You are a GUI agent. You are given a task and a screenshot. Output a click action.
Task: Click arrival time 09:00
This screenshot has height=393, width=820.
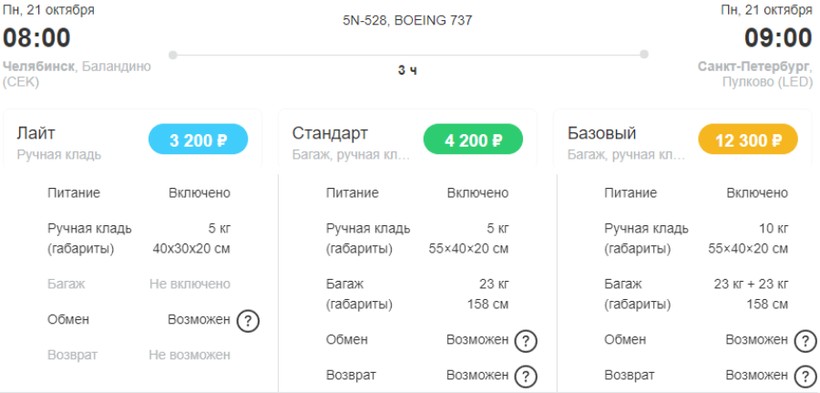click(x=778, y=38)
